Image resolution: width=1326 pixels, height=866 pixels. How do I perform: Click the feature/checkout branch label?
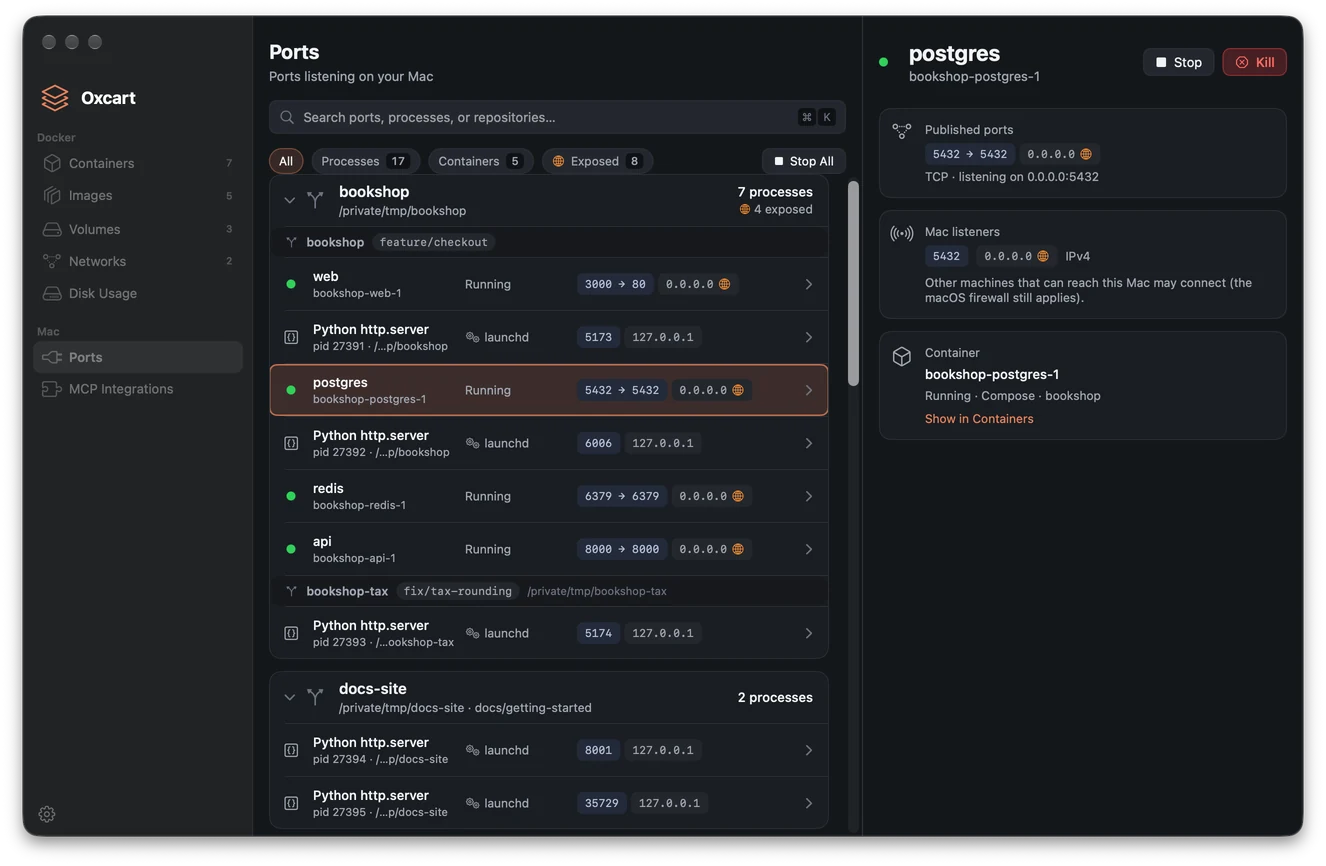(x=434, y=242)
